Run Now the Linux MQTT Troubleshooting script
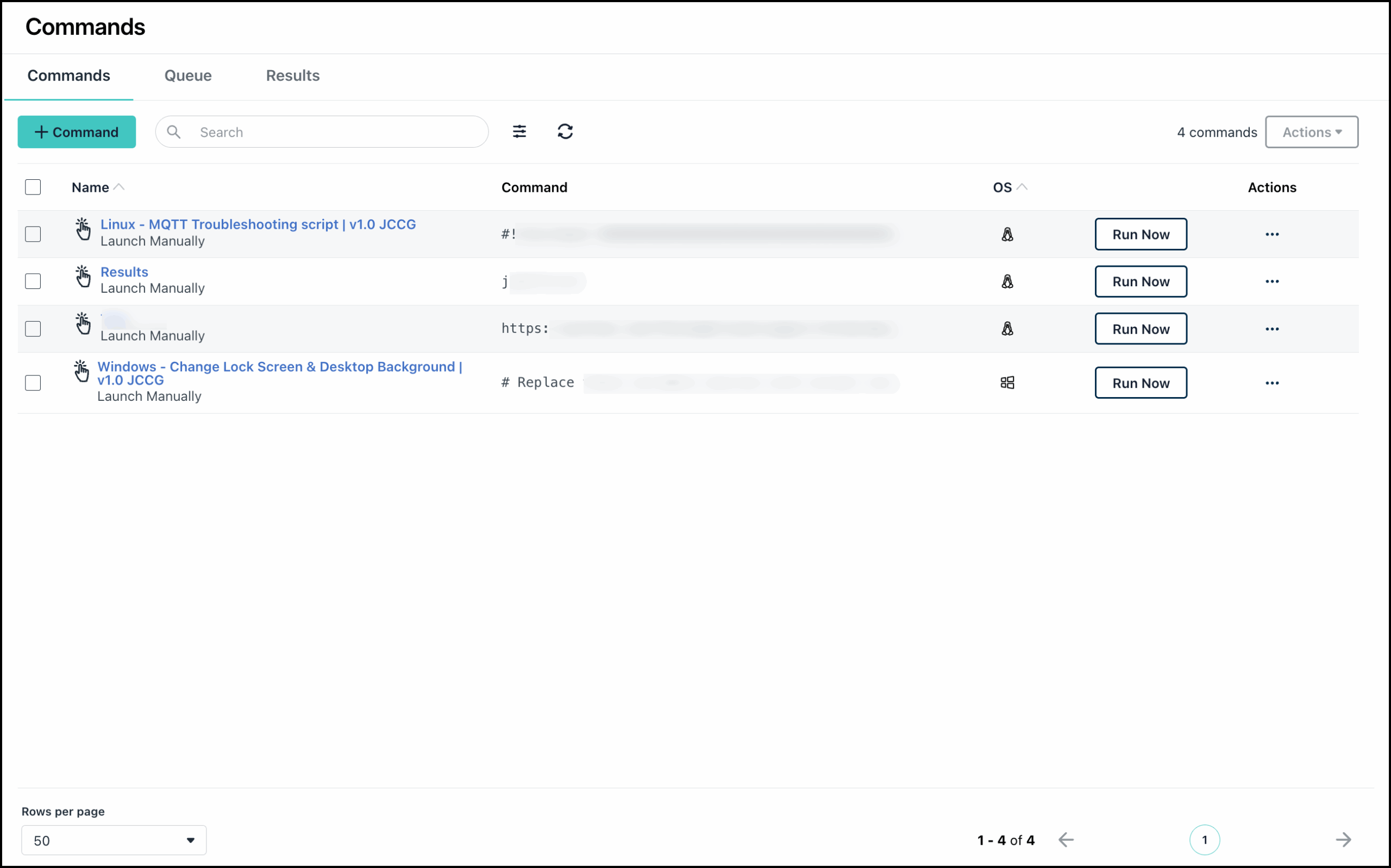This screenshot has width=1391, height=868. point(1140,234)
